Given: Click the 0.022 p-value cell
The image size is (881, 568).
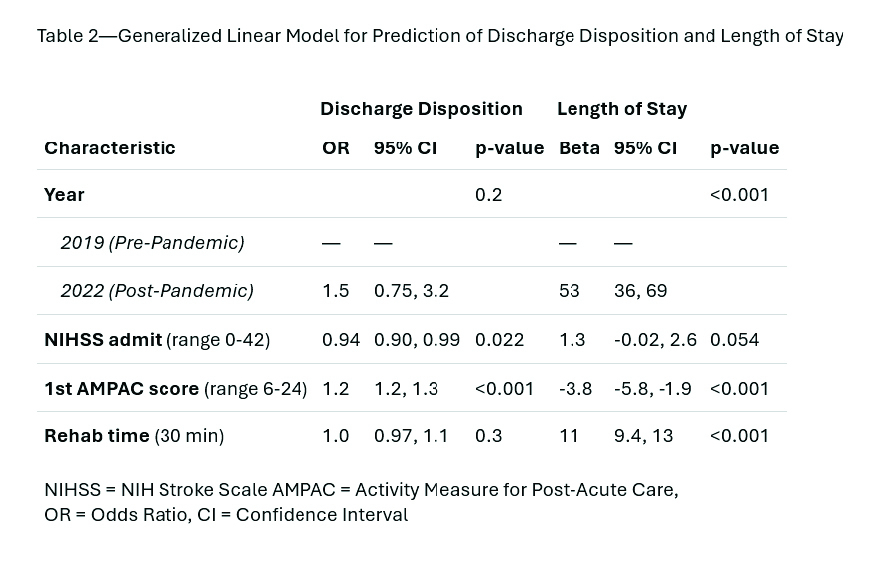Looking at the screenshot, I should pyautogui.click(x=499, y=340).
